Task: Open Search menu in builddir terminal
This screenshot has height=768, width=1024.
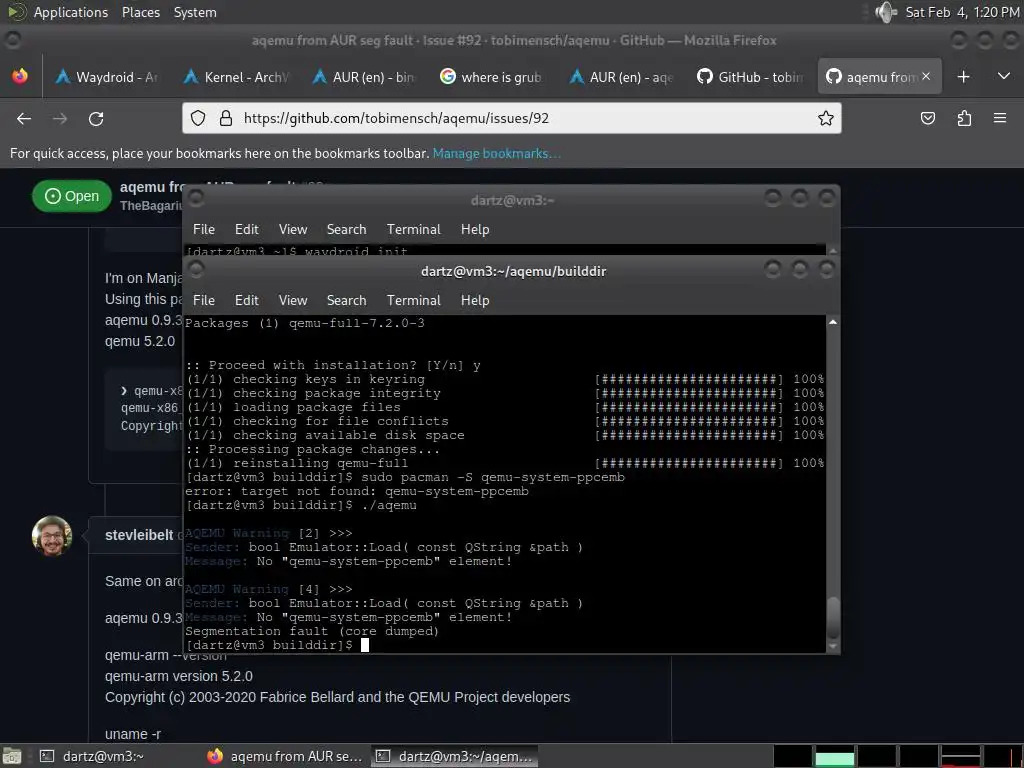Action: (346, 300)
